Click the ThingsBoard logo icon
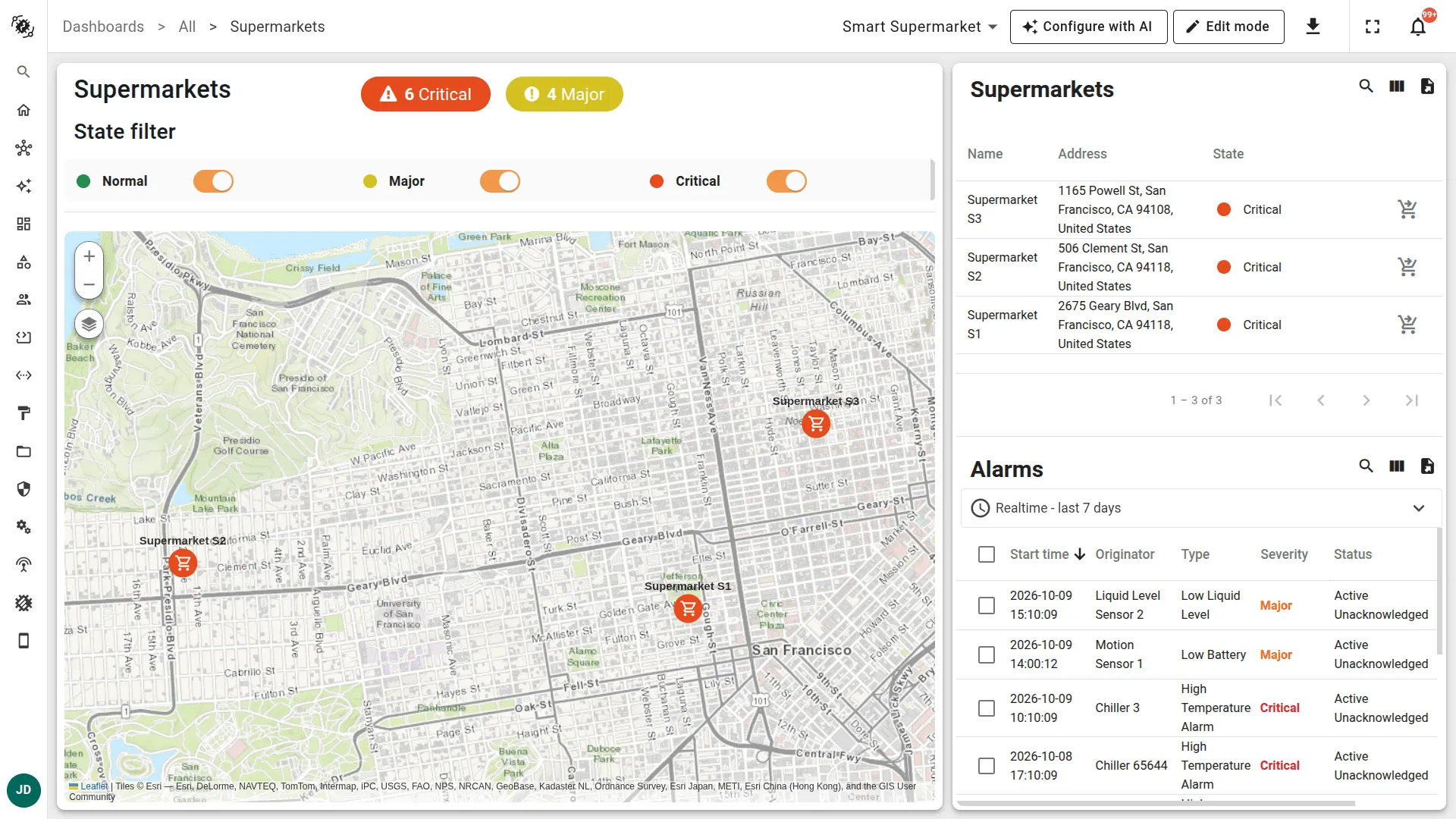The height and width of the screenshot is (819, 1456). (23, 27)
